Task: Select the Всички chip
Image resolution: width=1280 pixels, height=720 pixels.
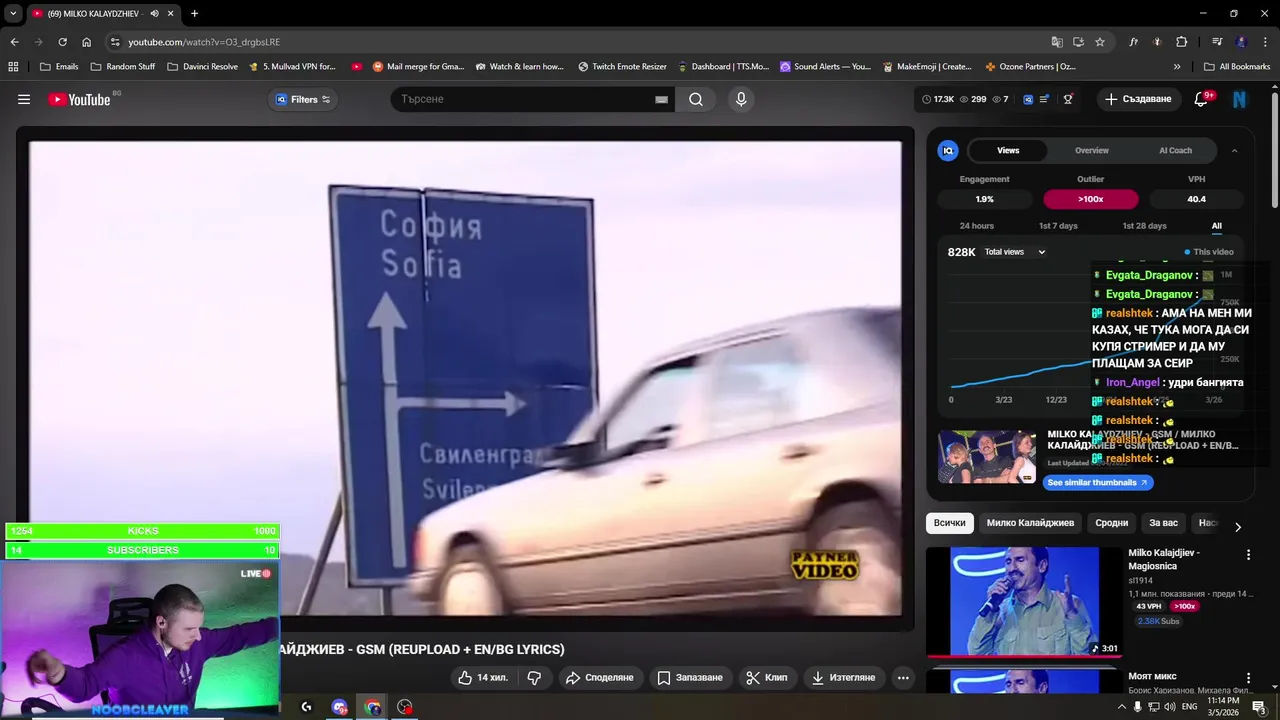Action: [x=950, y=523]
